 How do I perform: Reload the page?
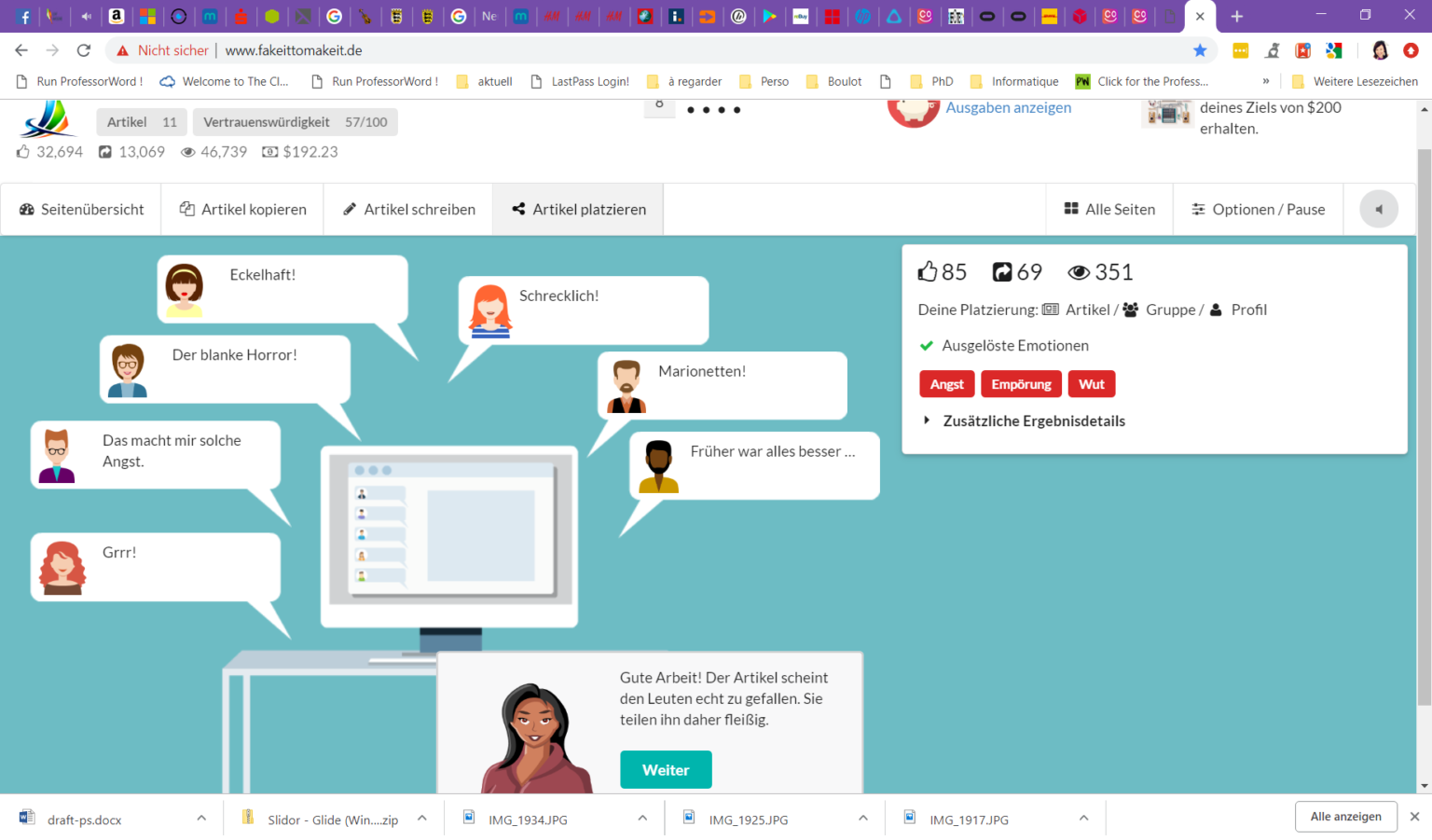click(x=84, y=50)
